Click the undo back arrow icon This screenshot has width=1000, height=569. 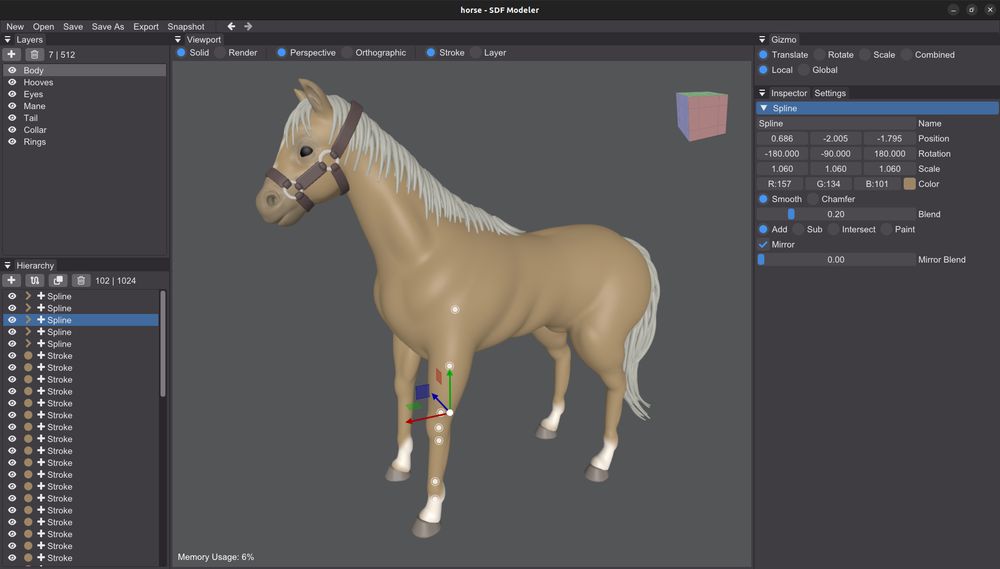coord(231,26)
